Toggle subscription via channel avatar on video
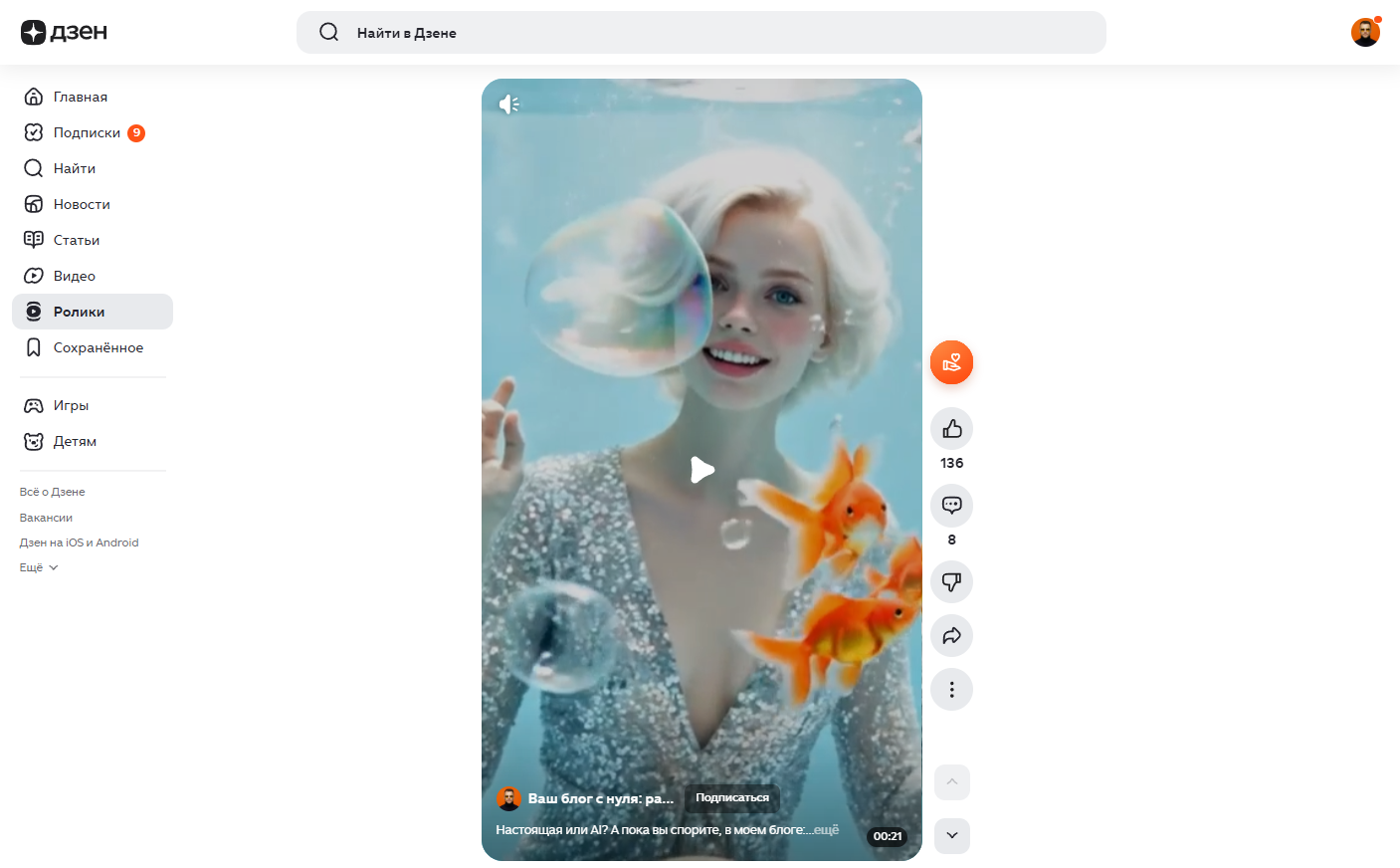Viewport: 1400px width, 868px height. 508,799
